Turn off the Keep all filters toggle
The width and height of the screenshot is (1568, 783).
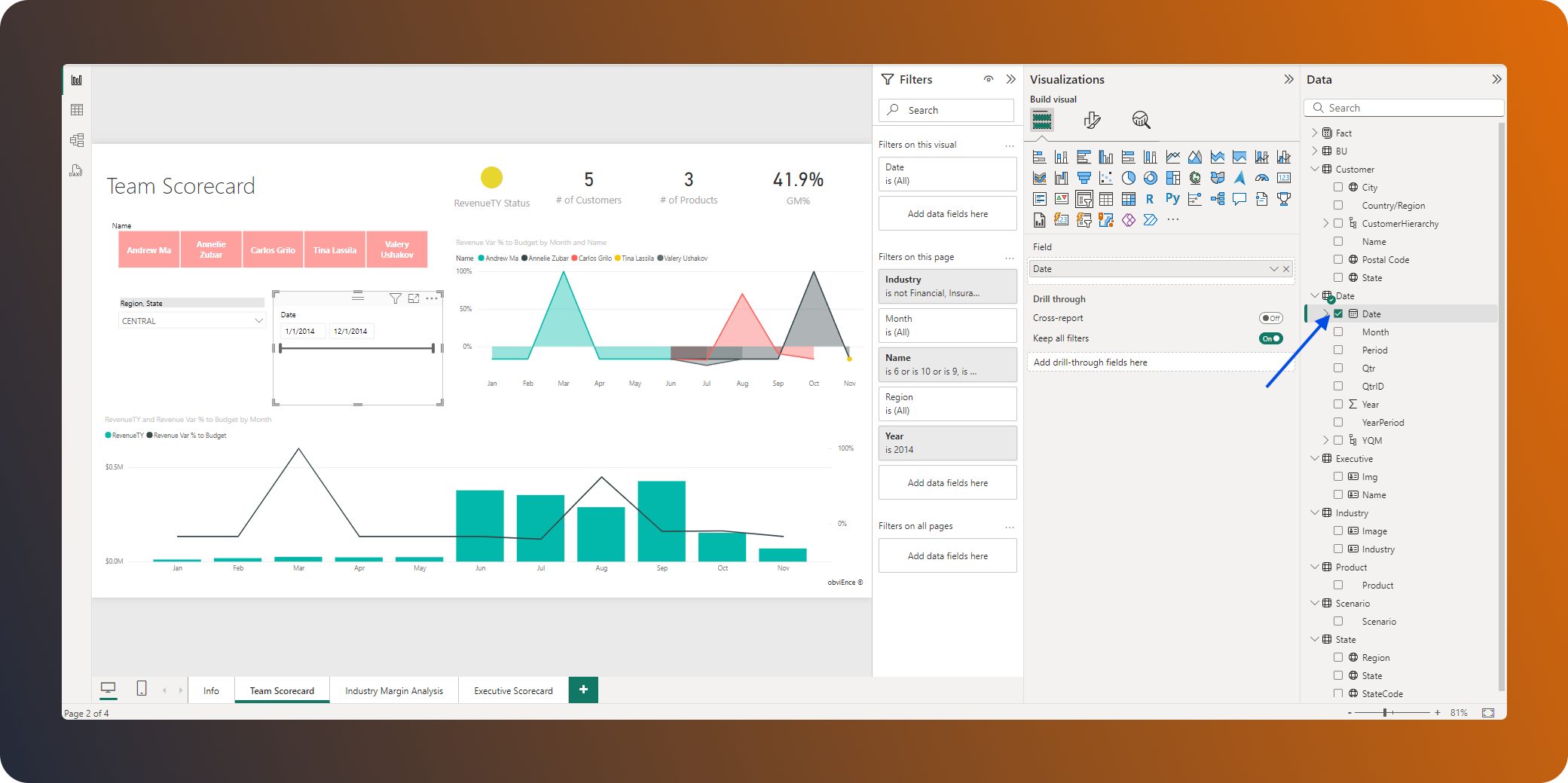(1270, 338)
